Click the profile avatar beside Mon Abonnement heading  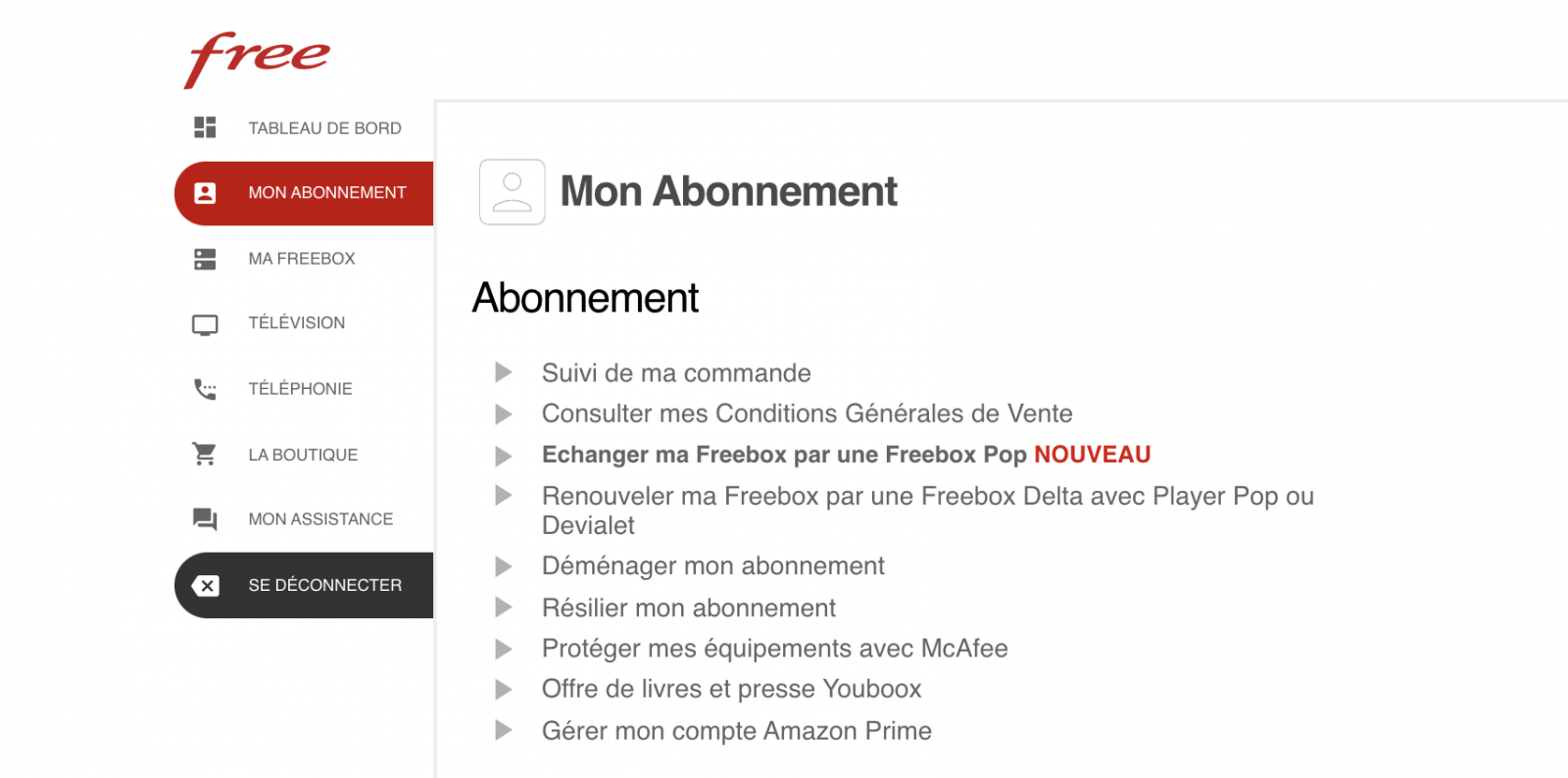click(x=512, y=192)
